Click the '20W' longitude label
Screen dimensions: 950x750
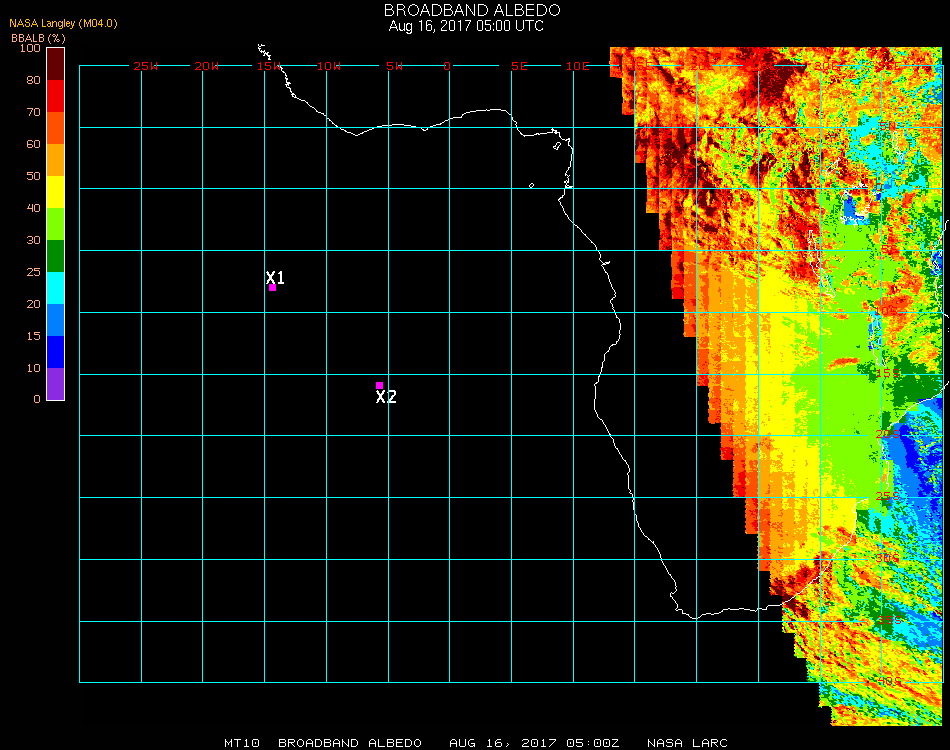pyautogui.click(x=207, y=66)
